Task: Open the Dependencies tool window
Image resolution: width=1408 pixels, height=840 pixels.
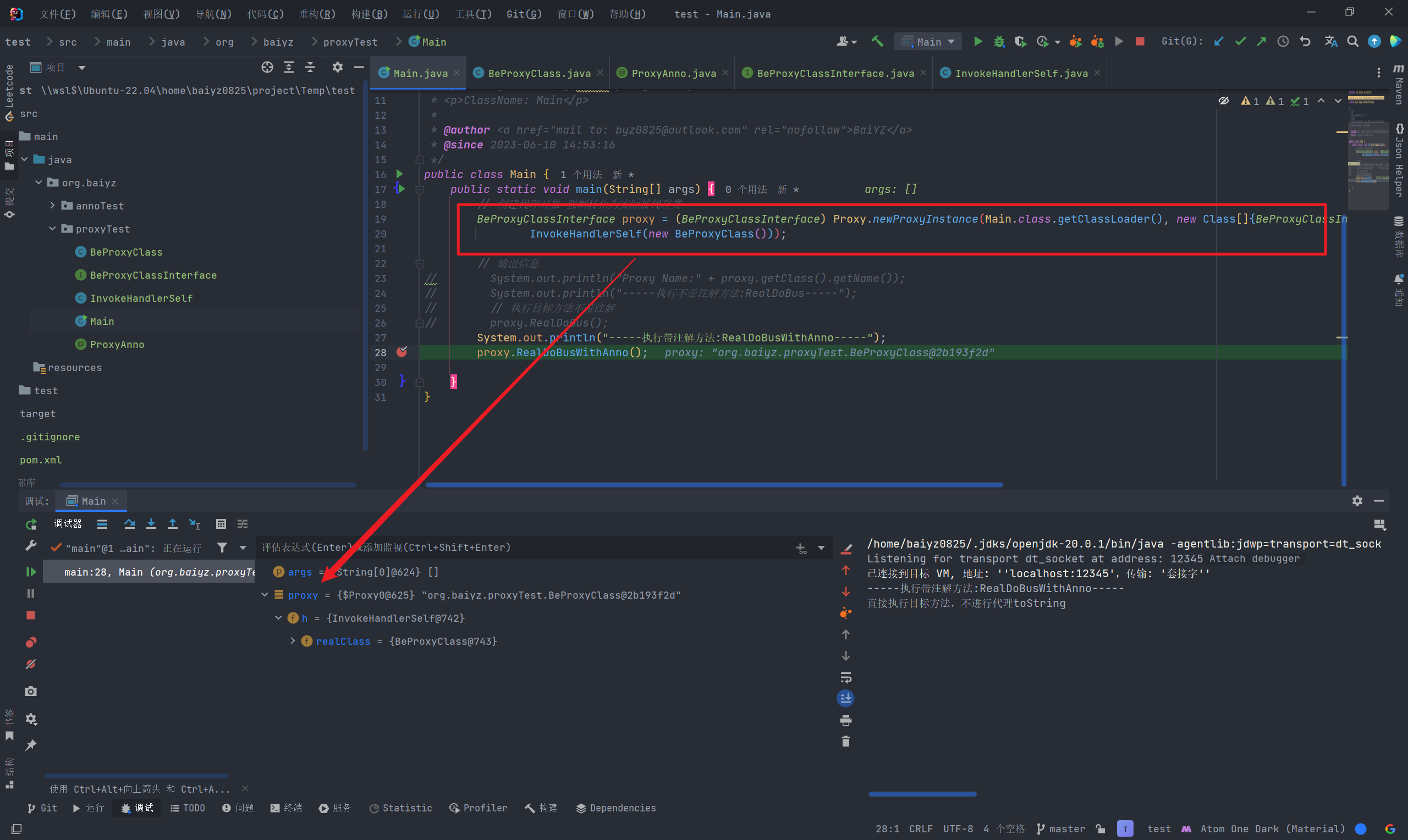Action: click(616, 808)
